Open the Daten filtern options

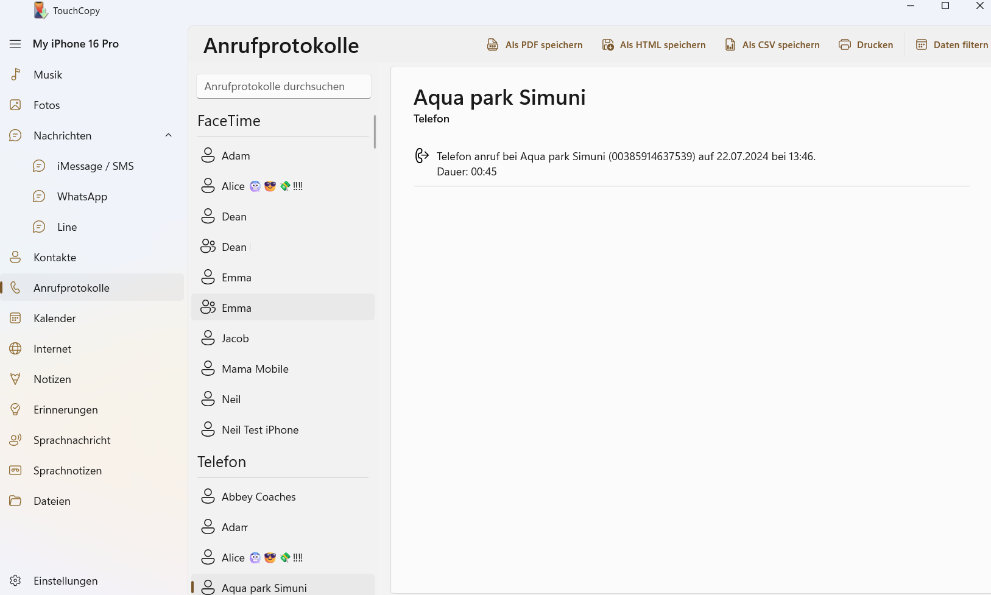[951, 45]
